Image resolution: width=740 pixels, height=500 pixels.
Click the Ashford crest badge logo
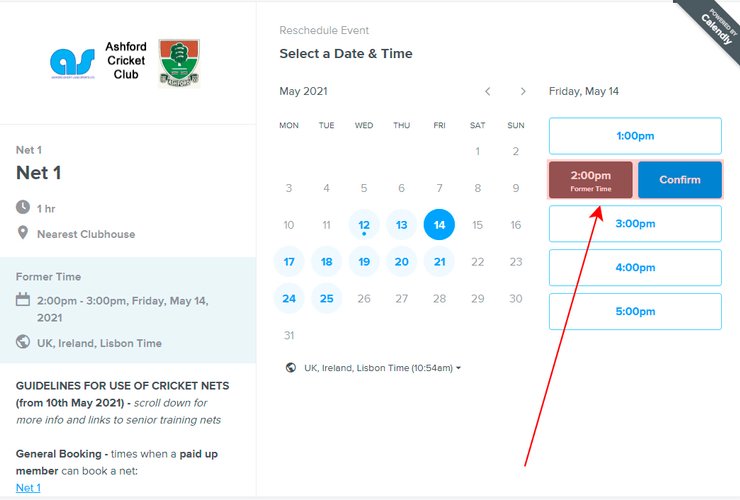tap(179, 62)
